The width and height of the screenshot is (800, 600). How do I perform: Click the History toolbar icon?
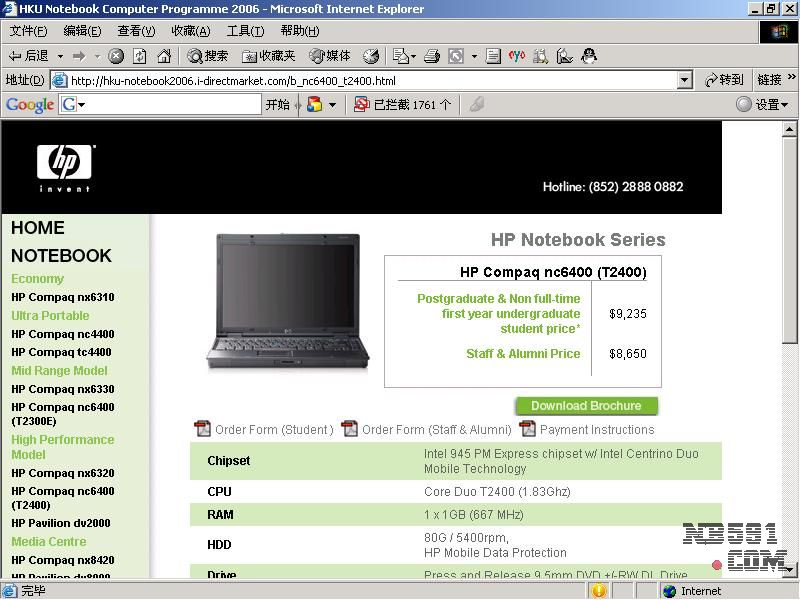(371, 56)
